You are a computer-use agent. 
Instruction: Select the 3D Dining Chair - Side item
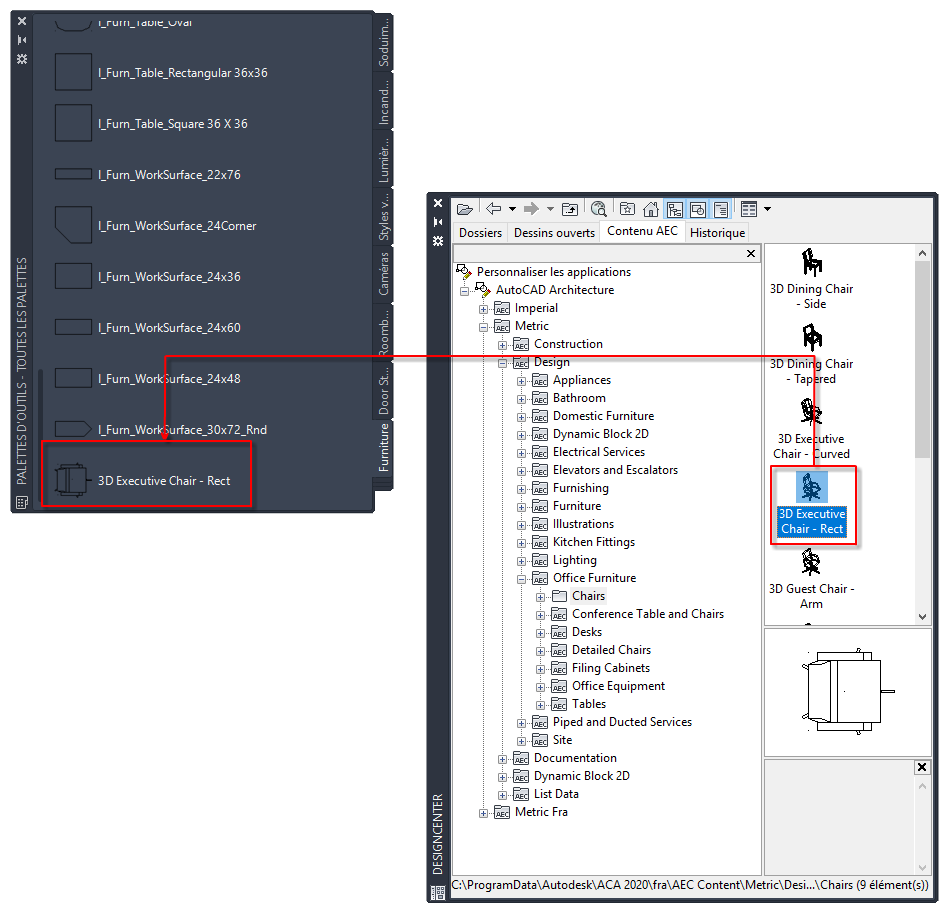[811, 279]
